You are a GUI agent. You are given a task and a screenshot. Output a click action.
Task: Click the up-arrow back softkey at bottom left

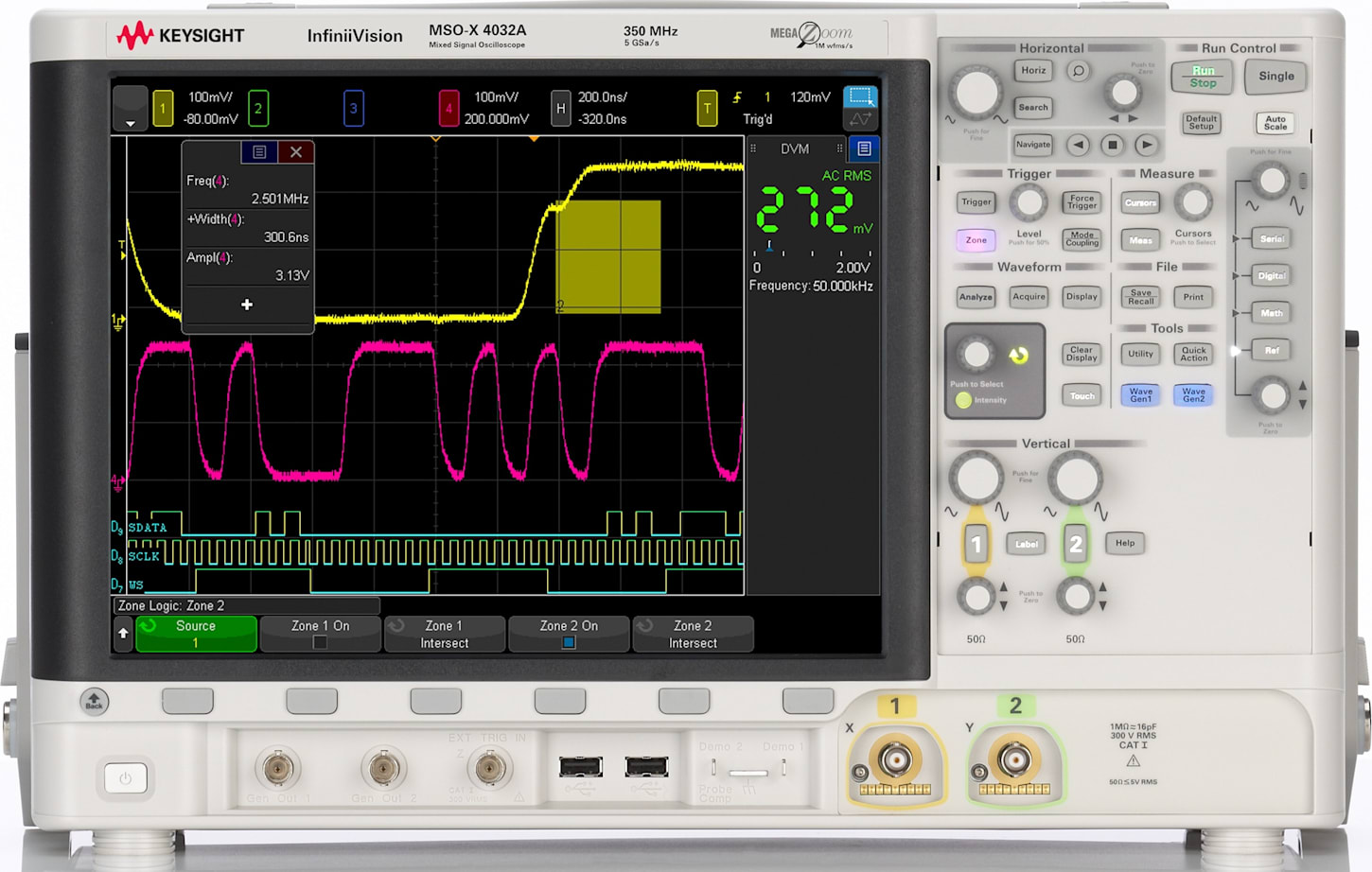pyautogui.click(x=123, y=634)
